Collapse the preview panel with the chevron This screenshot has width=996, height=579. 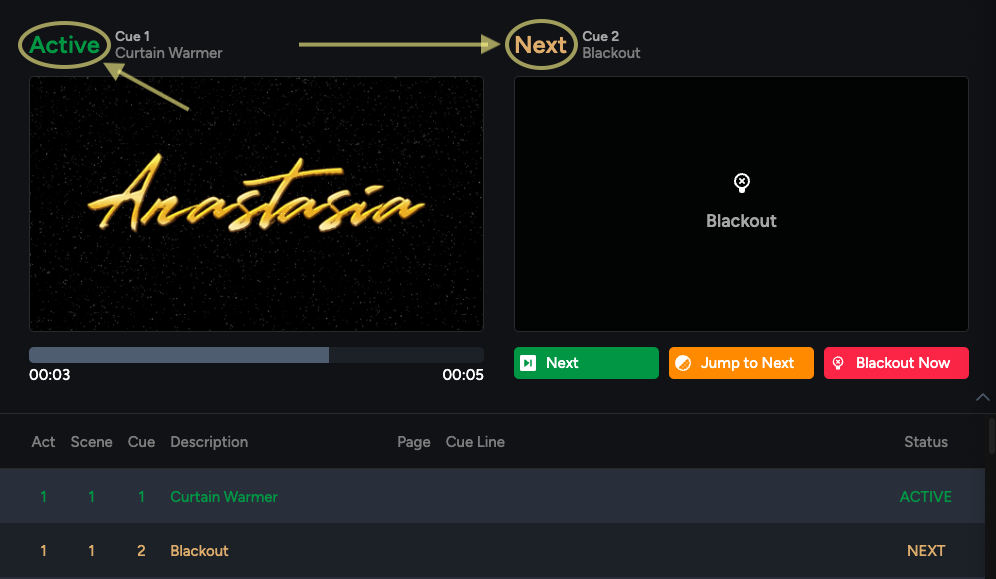click(x=982, y=397)
